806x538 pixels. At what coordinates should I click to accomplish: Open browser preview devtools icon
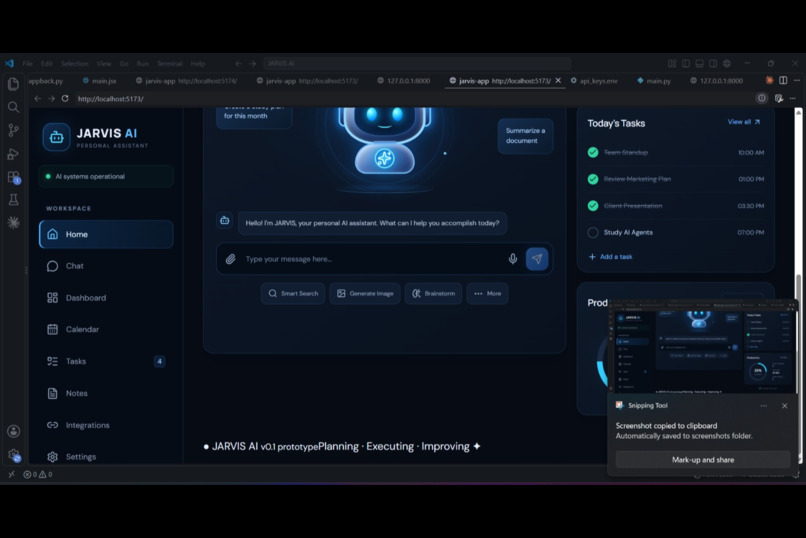[779, 99]
